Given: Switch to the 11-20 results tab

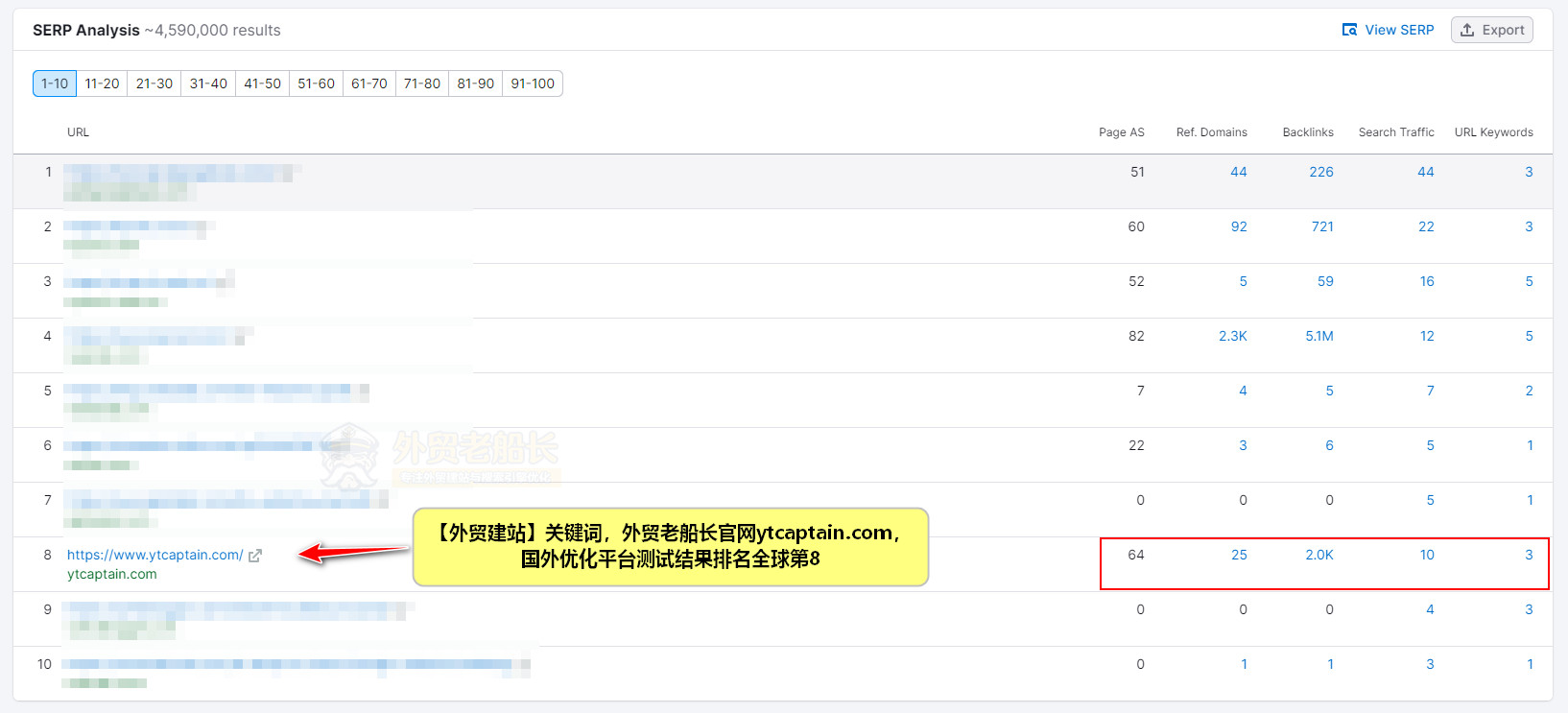Looking at the screenshot, I should tap(102, 83).
